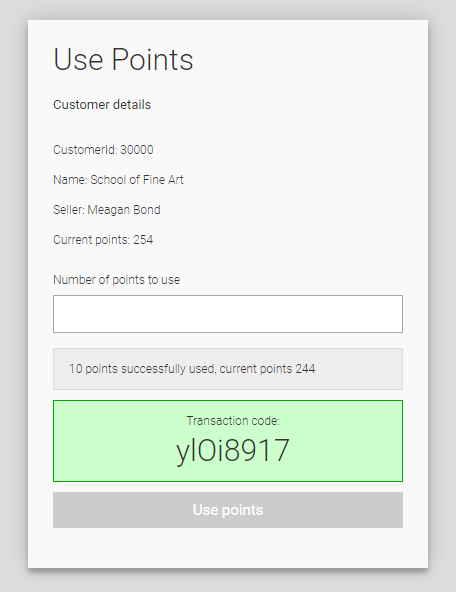The height and width of the screenshot is (592, 456).
Task: Click blank card area below the Use points button
Action: [x=228, y=547]
